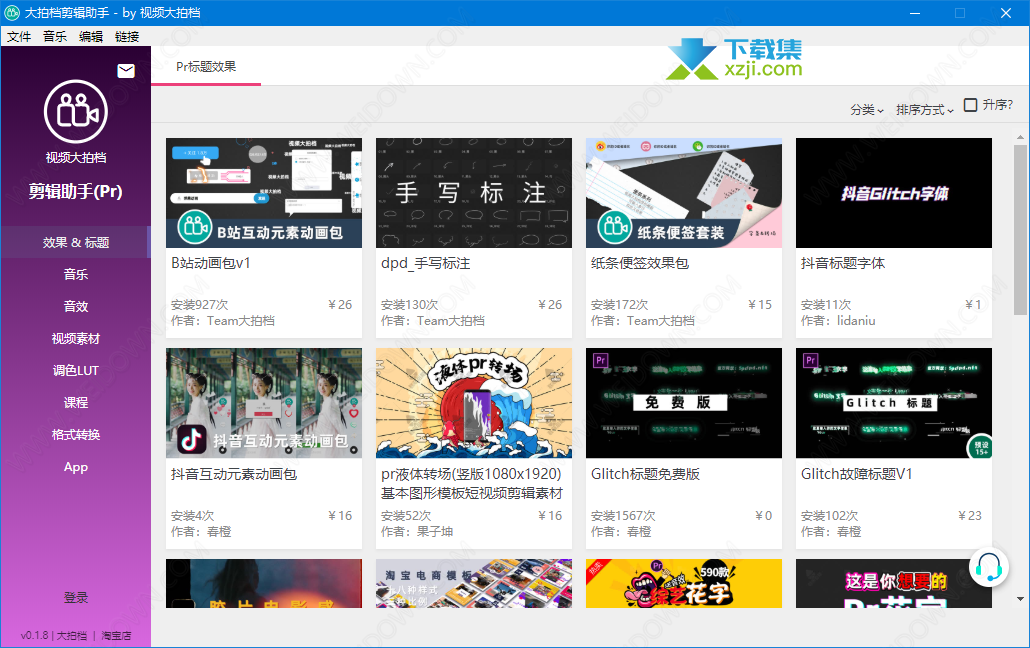Click the 作者: 果子坤 author text
Screen dimensions: 1030x648
pyautogui.click(x=417, y=532)
